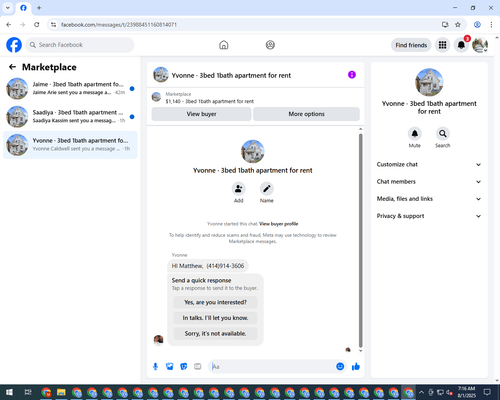Send a thumbs-up like

click(x=356, y=367)
